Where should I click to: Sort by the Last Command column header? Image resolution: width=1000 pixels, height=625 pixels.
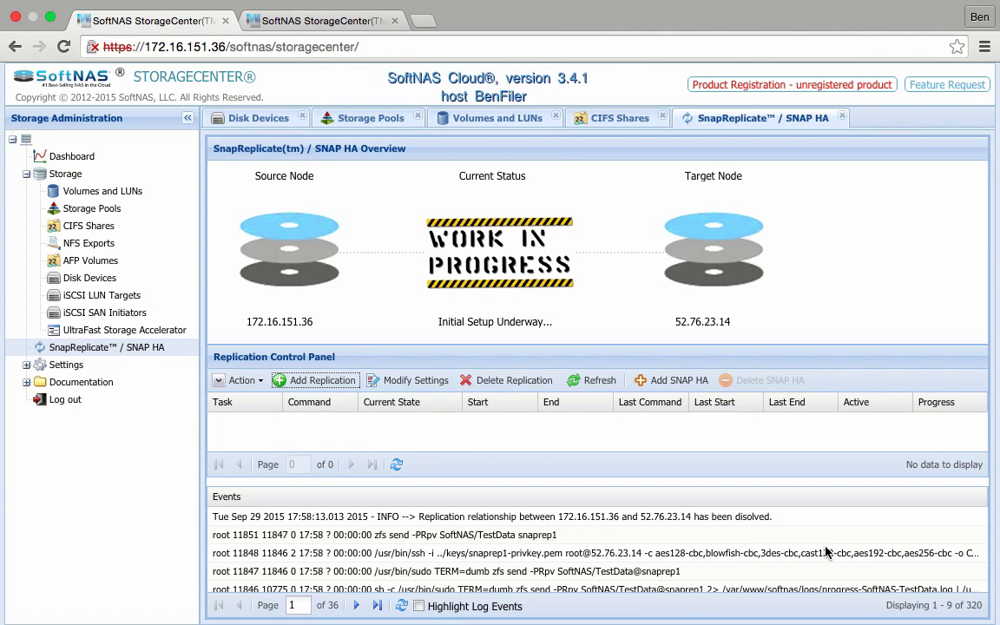click(651, 402)
